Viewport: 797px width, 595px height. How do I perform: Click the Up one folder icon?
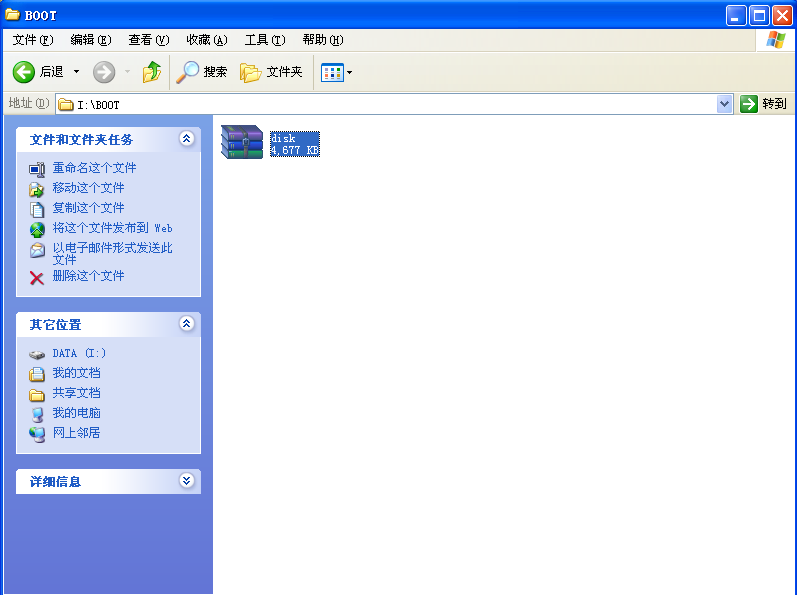[151, 72]
